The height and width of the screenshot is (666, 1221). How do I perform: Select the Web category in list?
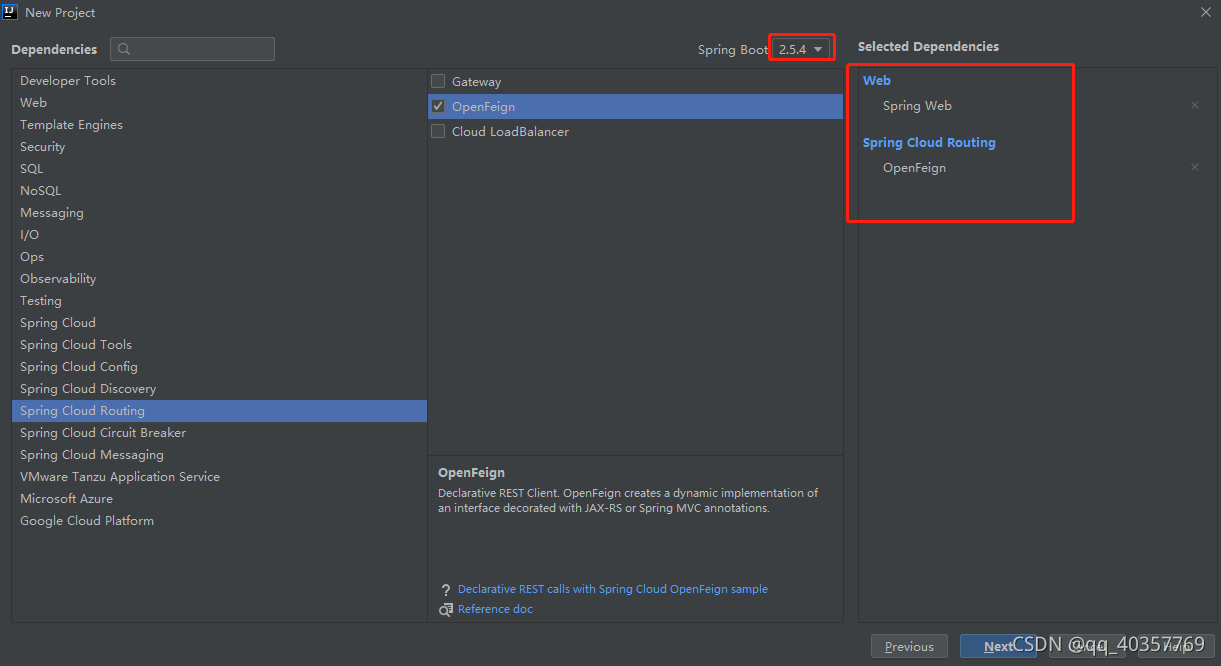(x=219, y=103)
